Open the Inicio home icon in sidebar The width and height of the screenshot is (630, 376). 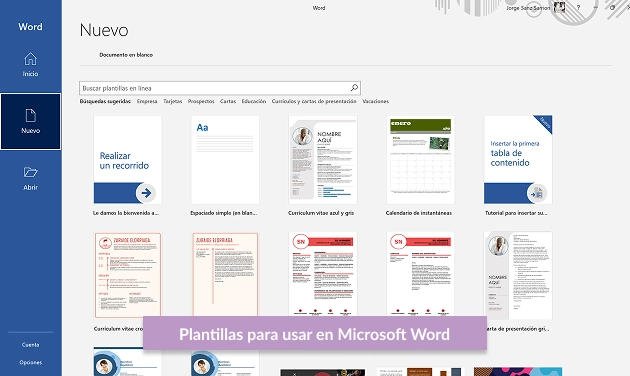(x=30, y=59)
